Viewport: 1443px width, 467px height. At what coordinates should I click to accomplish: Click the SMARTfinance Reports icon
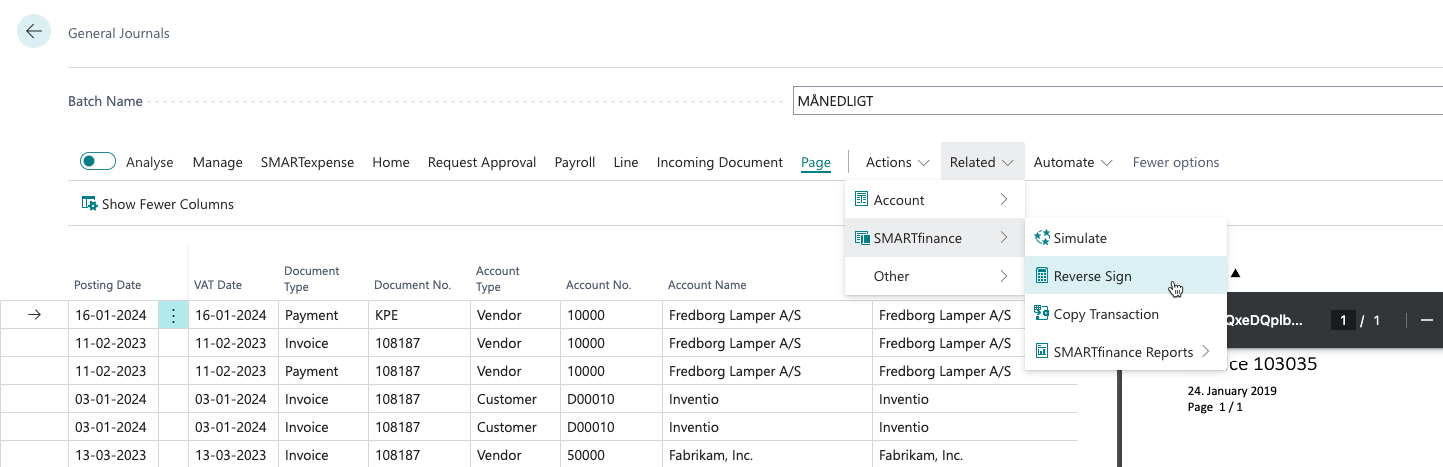(1042, 352)
